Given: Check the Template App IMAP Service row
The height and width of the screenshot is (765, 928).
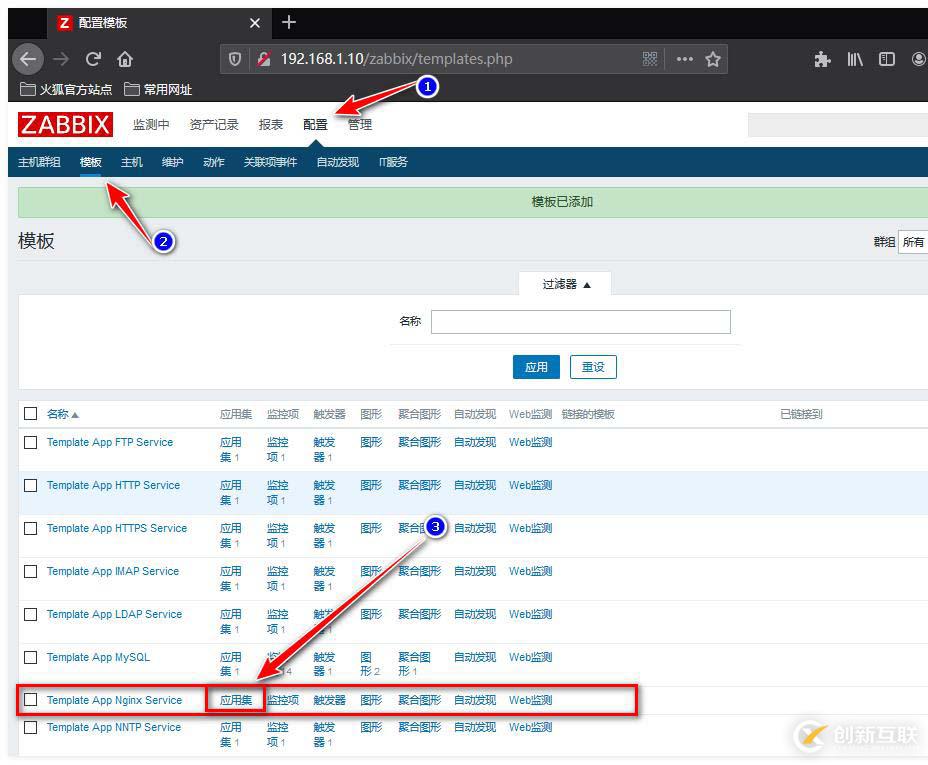Looking at the screenshot, I should point(30,571).
